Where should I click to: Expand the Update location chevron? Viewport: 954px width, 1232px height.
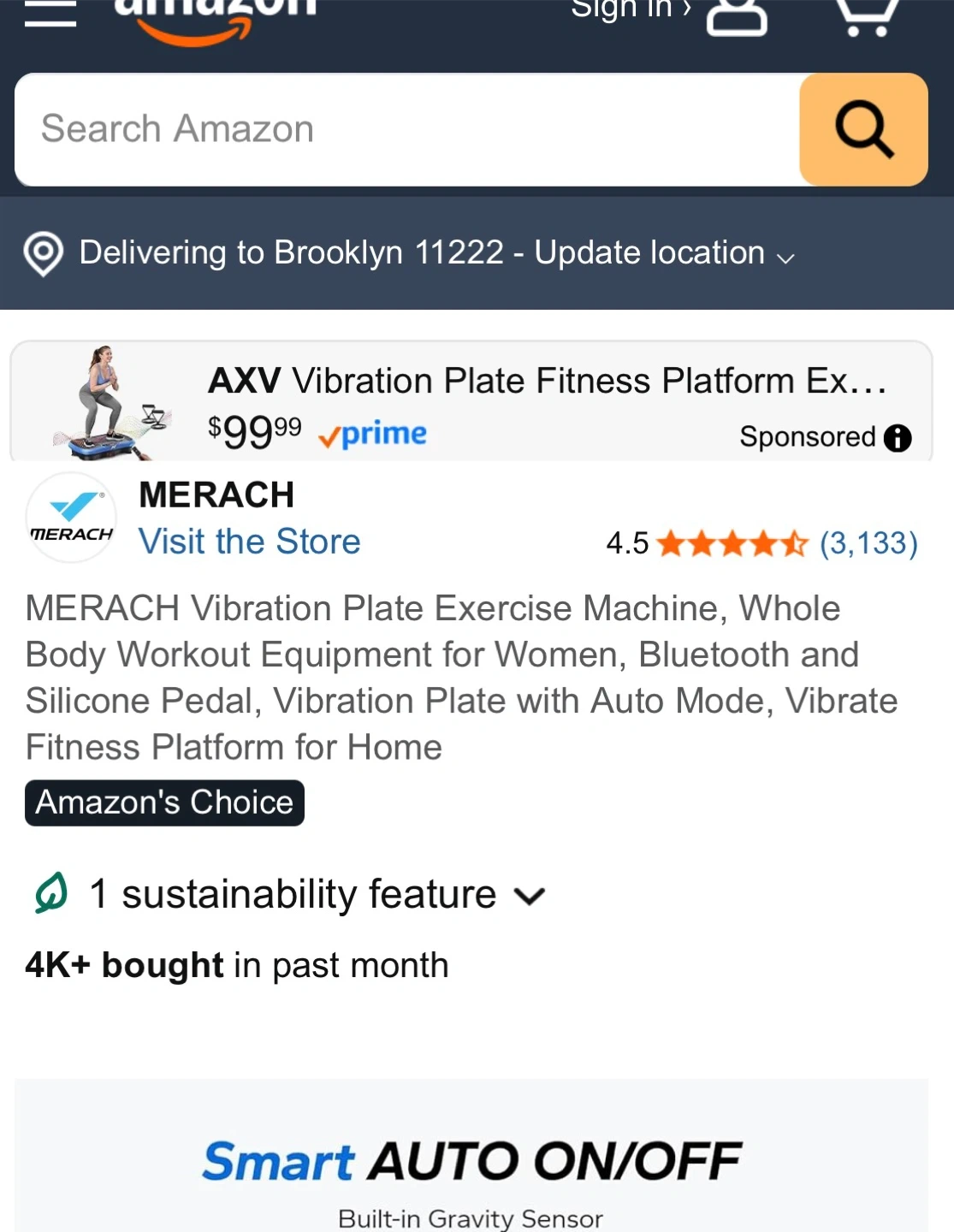pos(785,258)
